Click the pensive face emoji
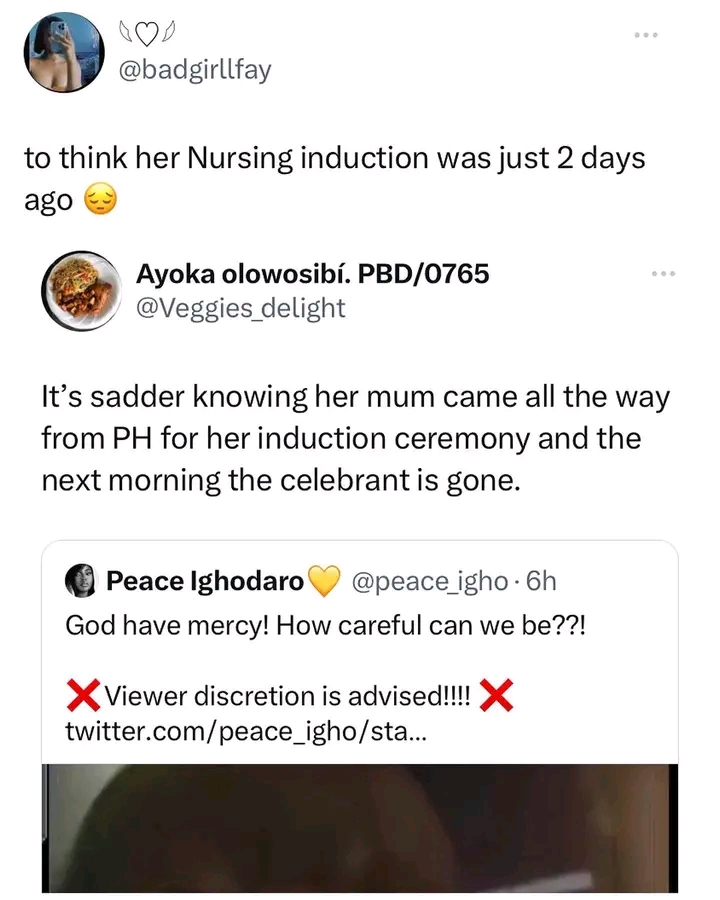 click(102, 201)
